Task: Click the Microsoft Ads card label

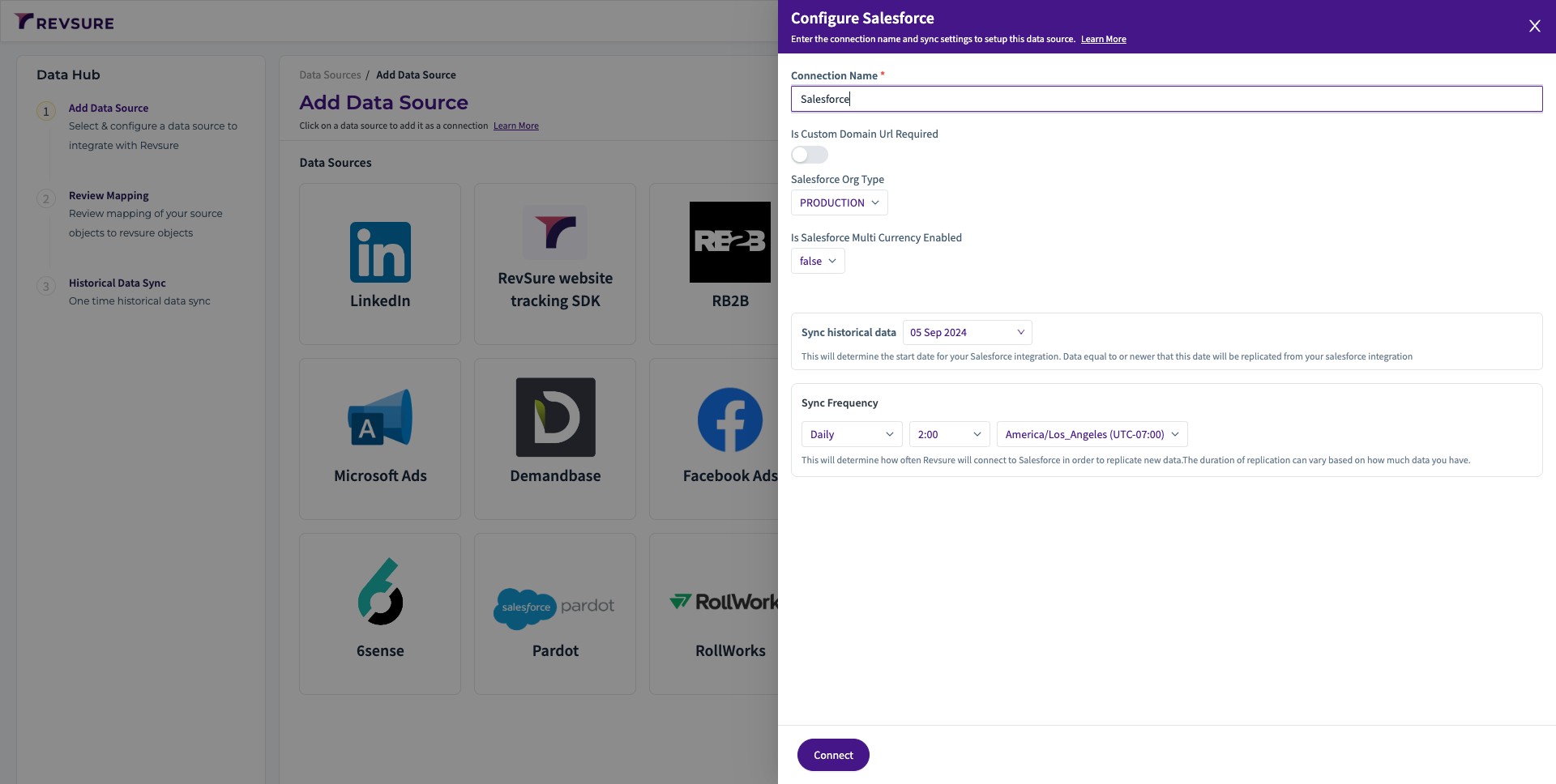Action: click(x=380, y=475)
